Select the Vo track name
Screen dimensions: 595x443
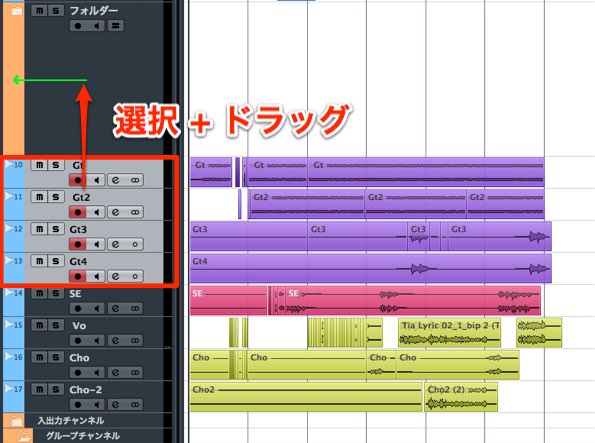[x=79, y=326]
